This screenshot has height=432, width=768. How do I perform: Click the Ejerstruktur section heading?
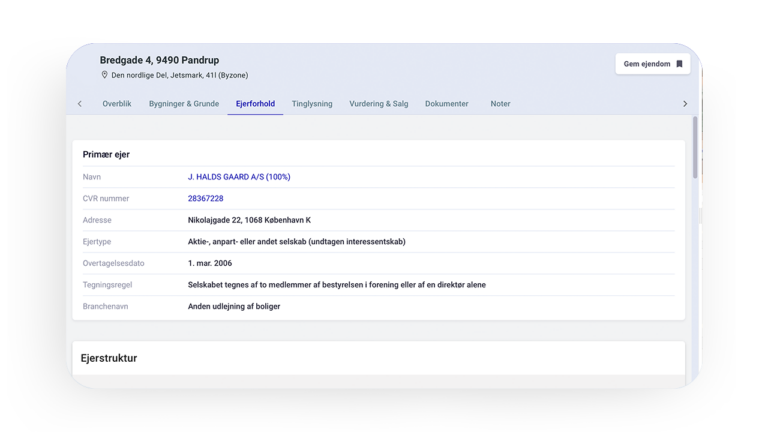[x=109, y=358]
